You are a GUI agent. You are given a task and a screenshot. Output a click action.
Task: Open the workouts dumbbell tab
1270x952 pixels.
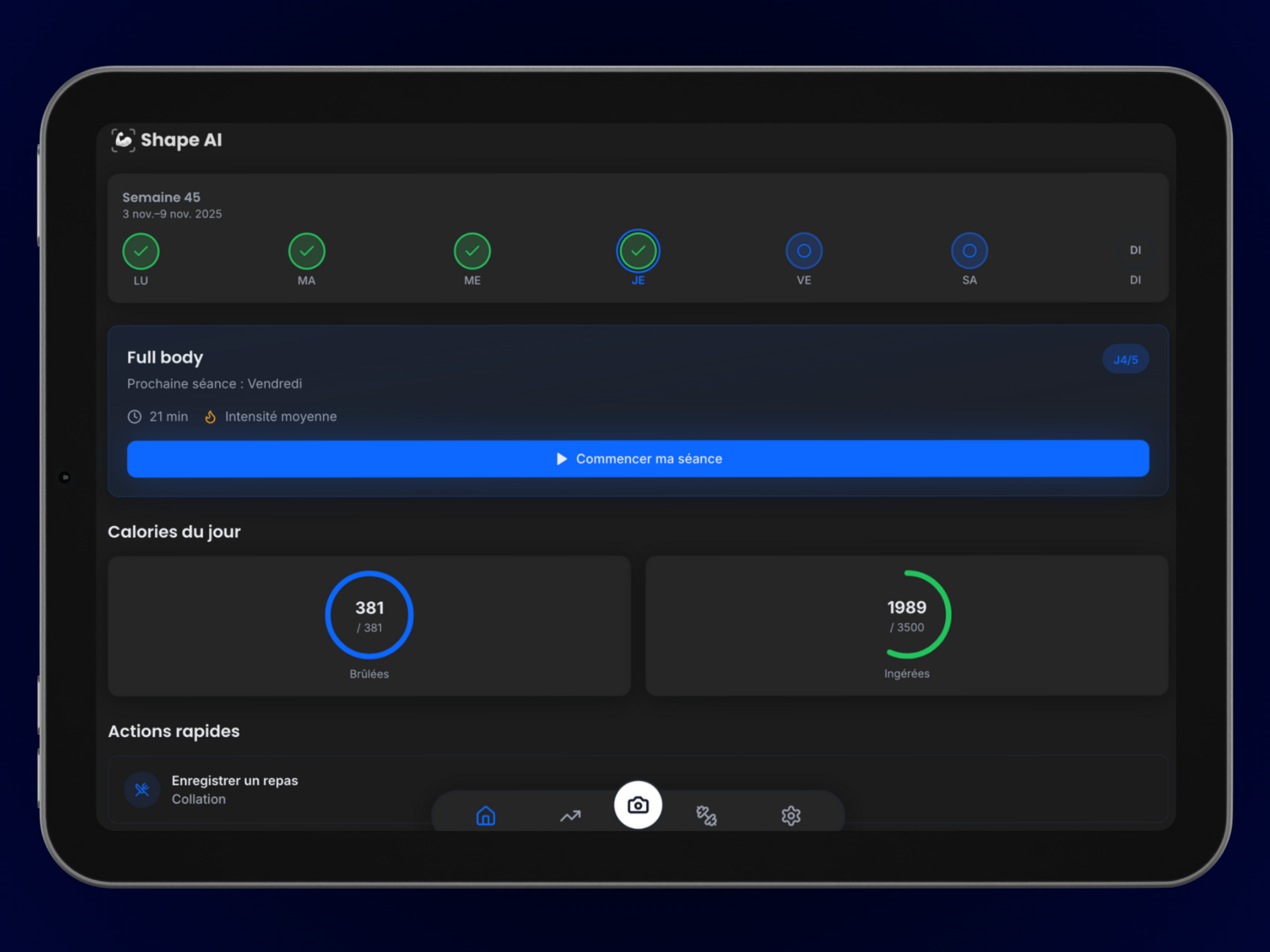[x=706, y=815]
